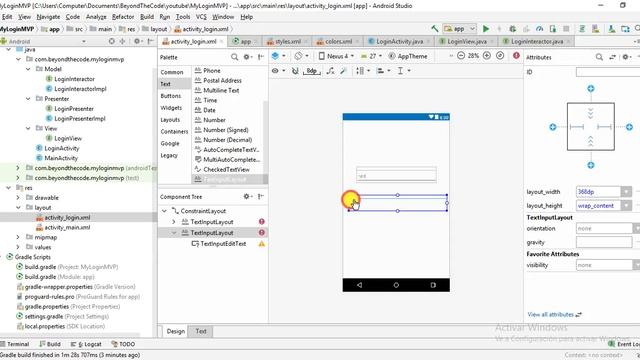Click the Make Project hammer icon

(435, 29)
